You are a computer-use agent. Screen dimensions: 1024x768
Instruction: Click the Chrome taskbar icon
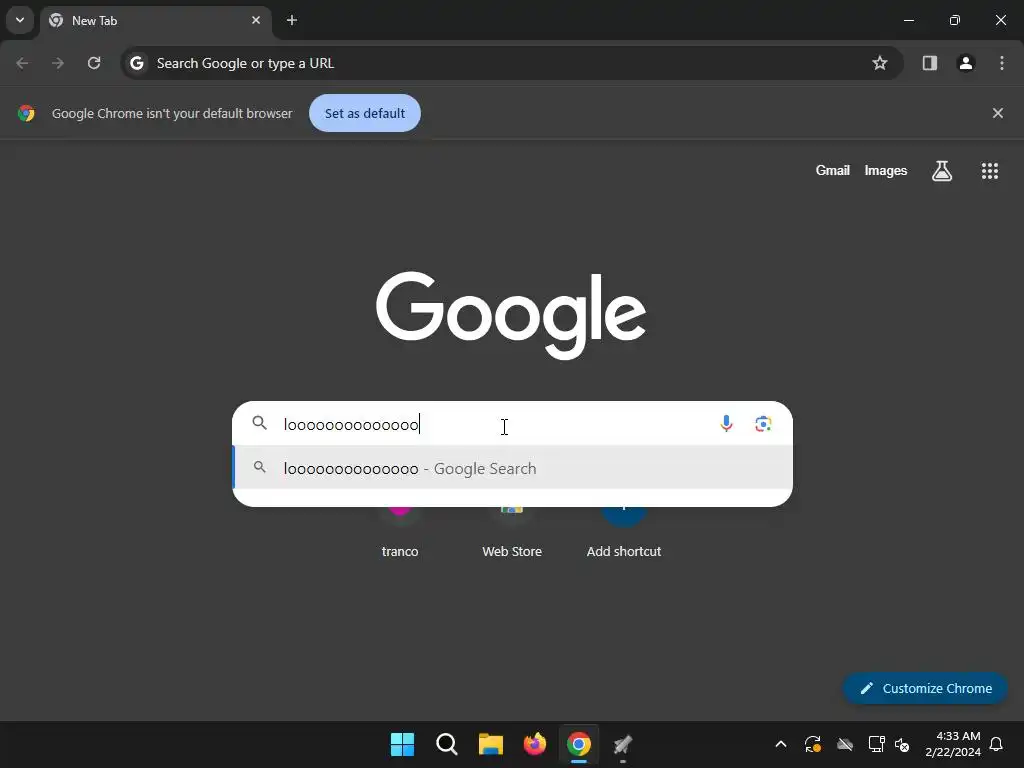[x=579, y=744]
